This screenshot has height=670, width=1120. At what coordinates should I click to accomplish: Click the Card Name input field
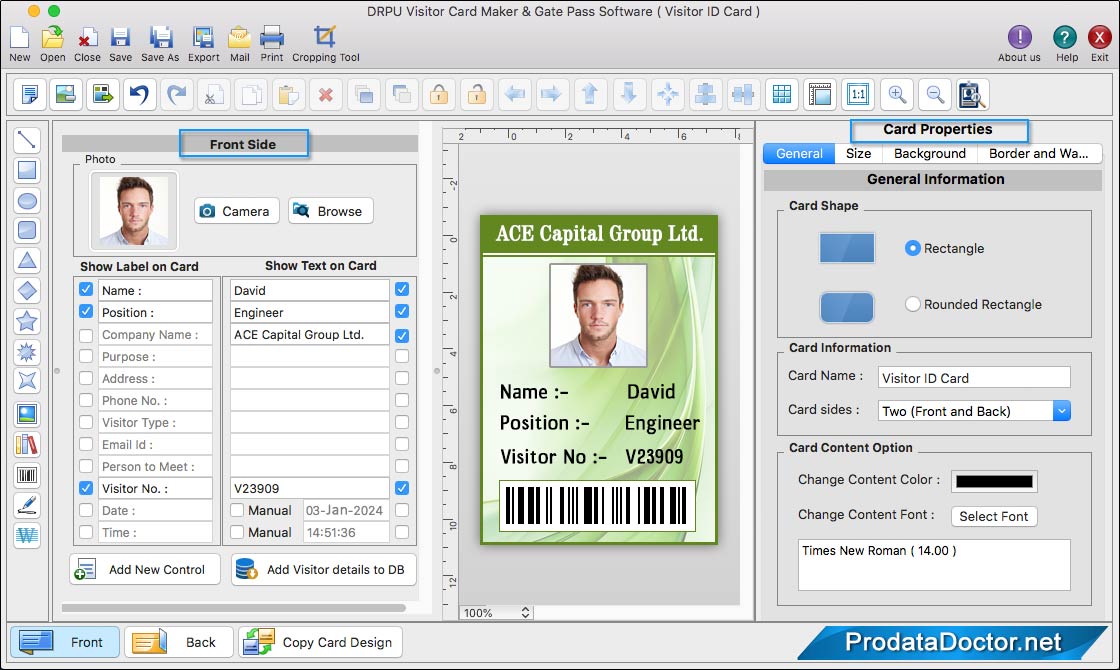[x=974, y=378]
